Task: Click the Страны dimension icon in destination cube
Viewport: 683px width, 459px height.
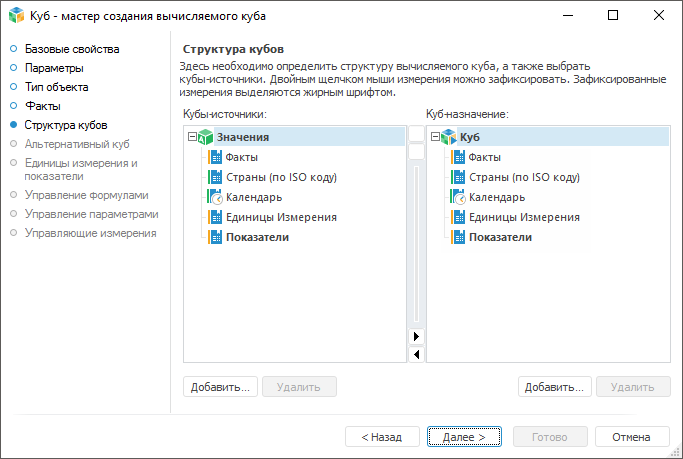Action: pyautogui.click(x=458, y=177)
